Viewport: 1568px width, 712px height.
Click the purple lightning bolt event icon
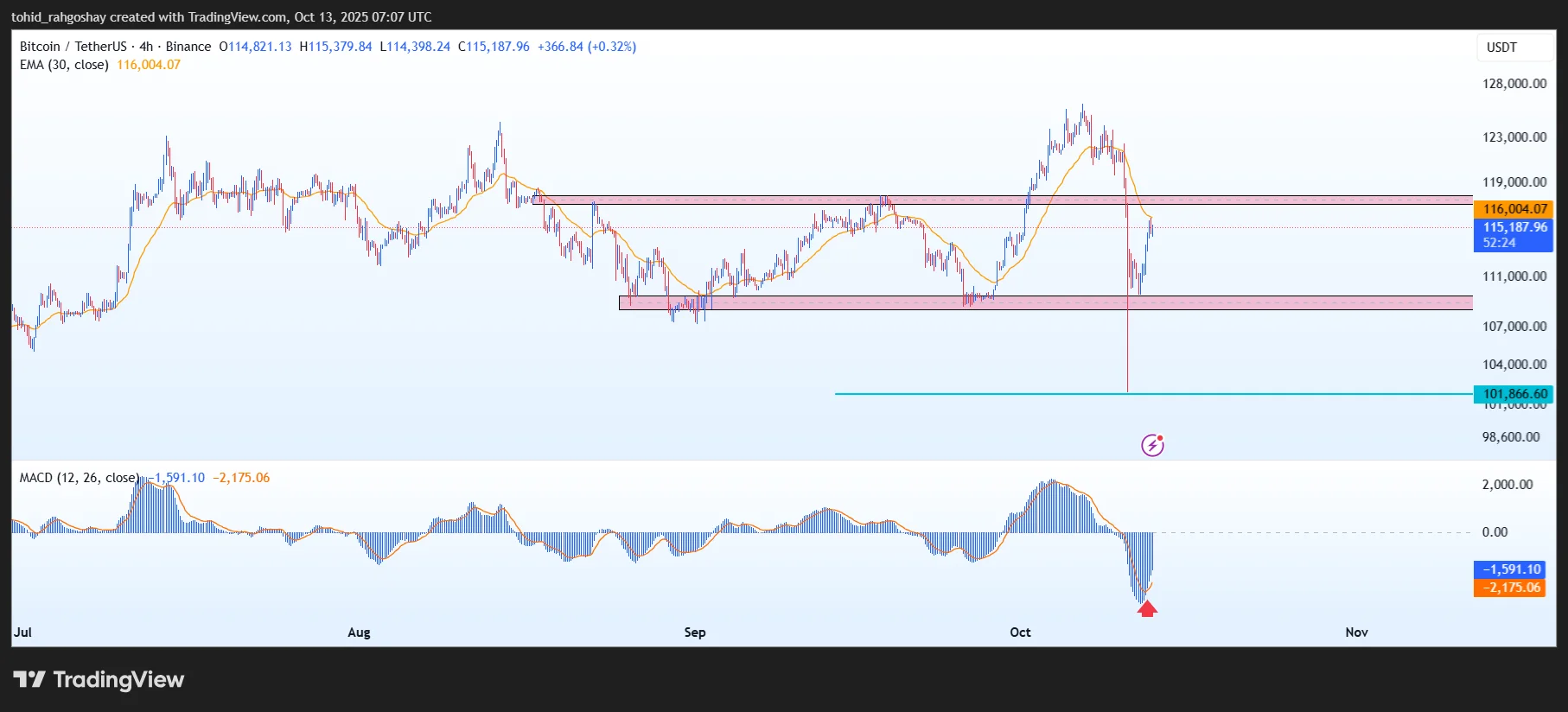[x=1152, y=445]
